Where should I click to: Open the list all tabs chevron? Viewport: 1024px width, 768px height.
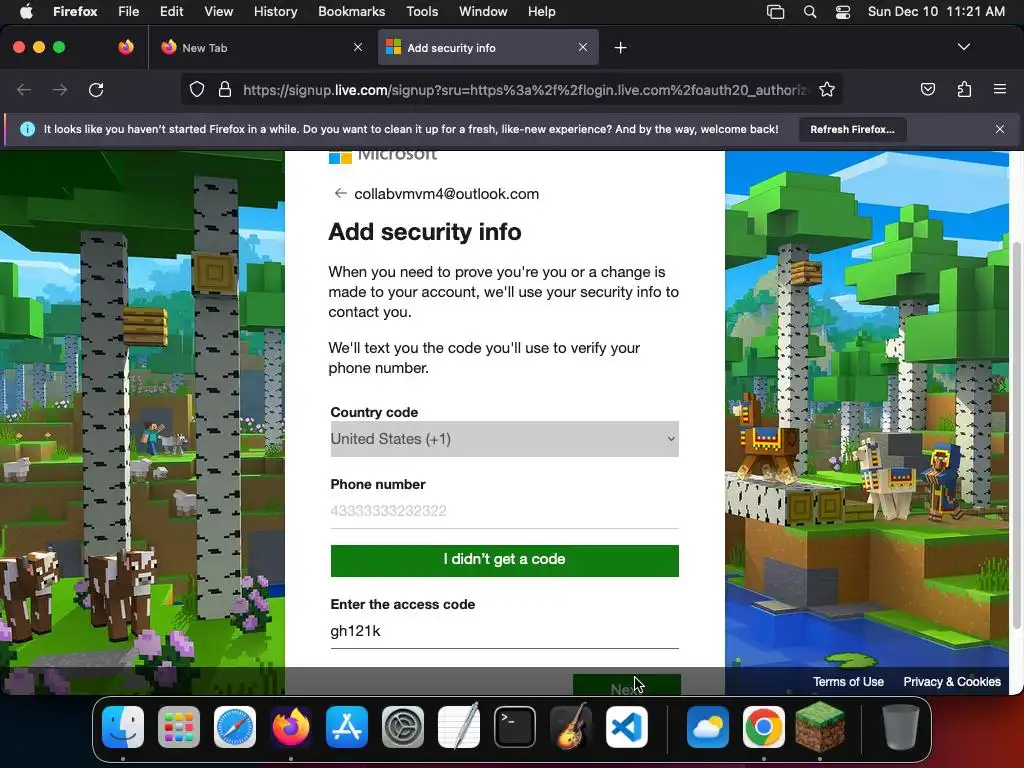point(963,47)
